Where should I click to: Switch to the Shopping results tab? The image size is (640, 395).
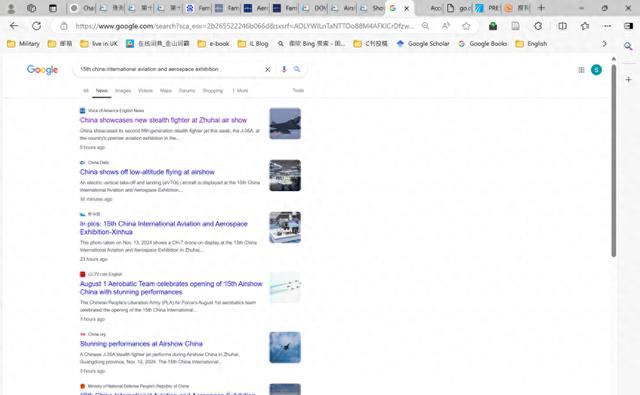click(213, 91)
